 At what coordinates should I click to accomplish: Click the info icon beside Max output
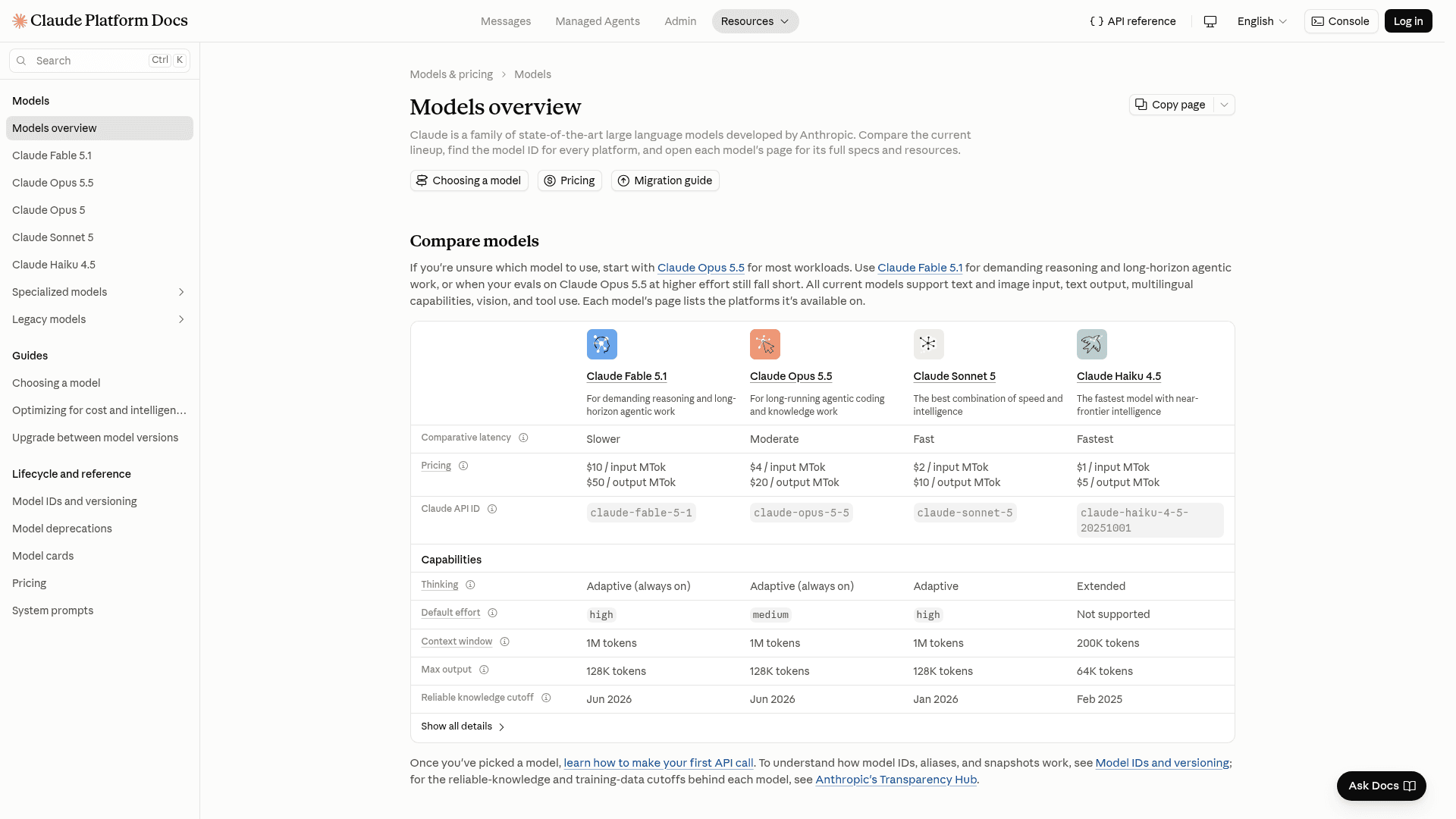point(484,670)
